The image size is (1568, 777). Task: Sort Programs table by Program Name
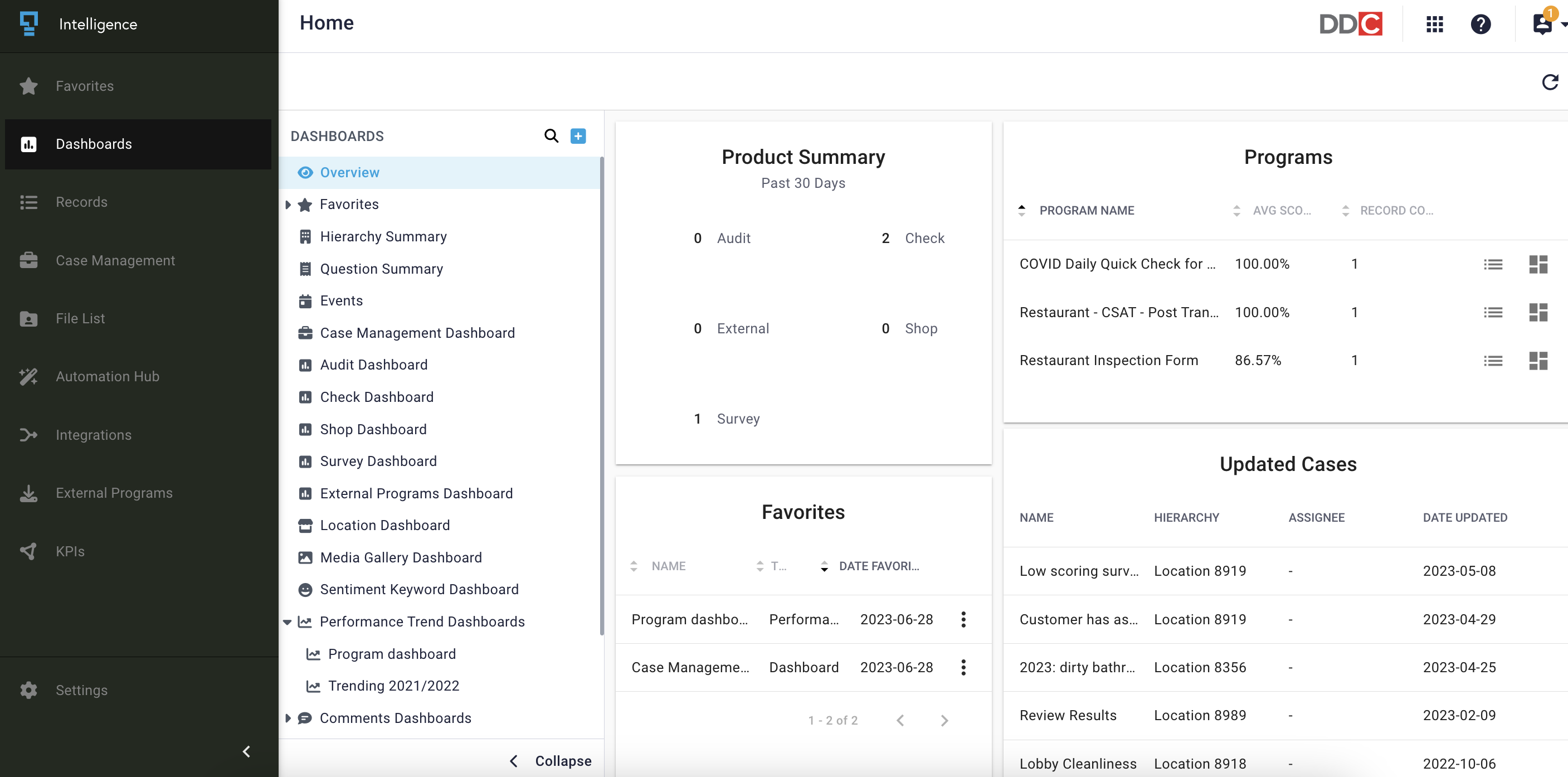(1086, 211)
